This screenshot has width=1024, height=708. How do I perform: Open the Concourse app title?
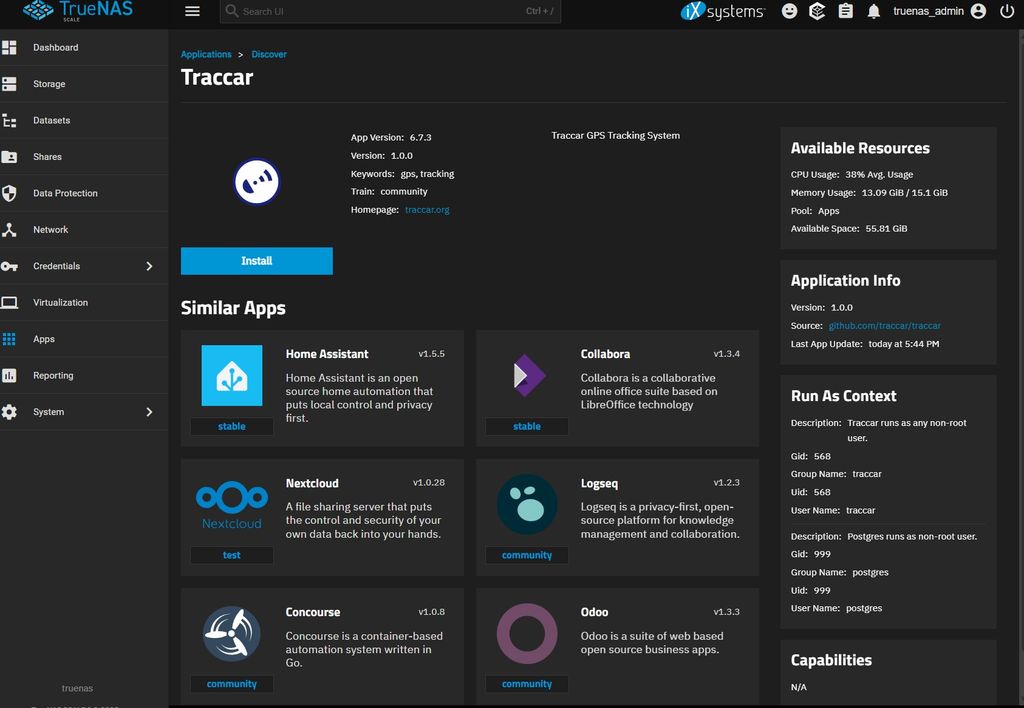pyautogui.click(x=313, y=612)
